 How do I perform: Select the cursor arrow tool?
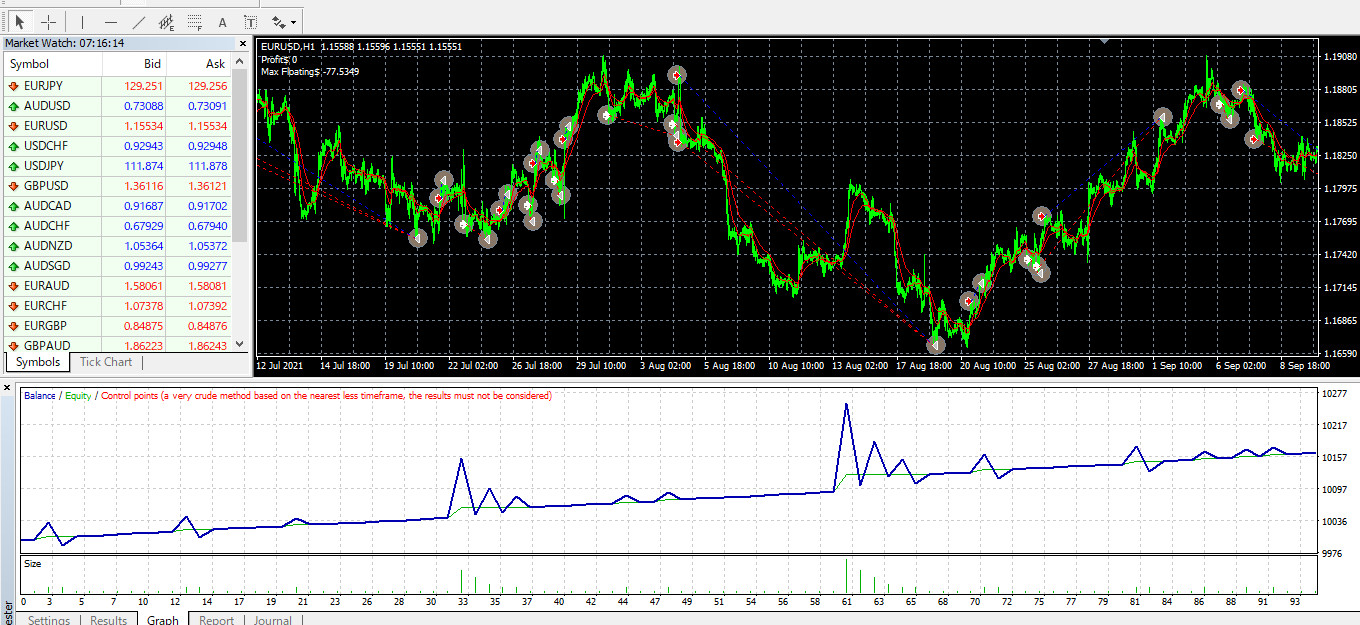[x=19, y=21]
